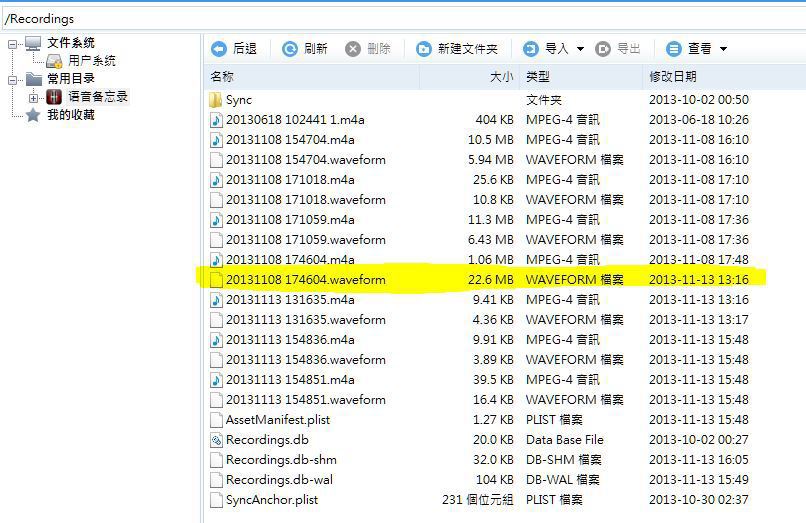The image size is (806, 523).
Task: Sort by the 修改日期 column header
Action: (x=724, y=77)
